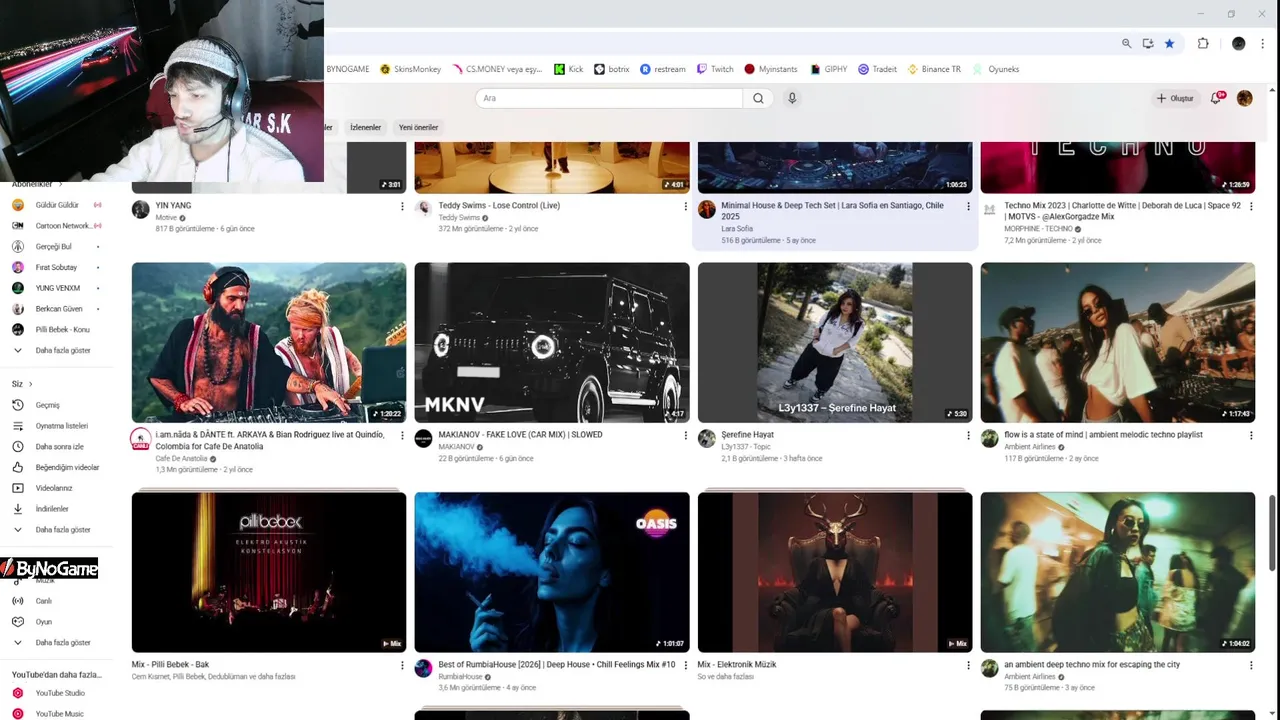
Task: Select the Yeni öneriler filter chip
Action: 419,127
